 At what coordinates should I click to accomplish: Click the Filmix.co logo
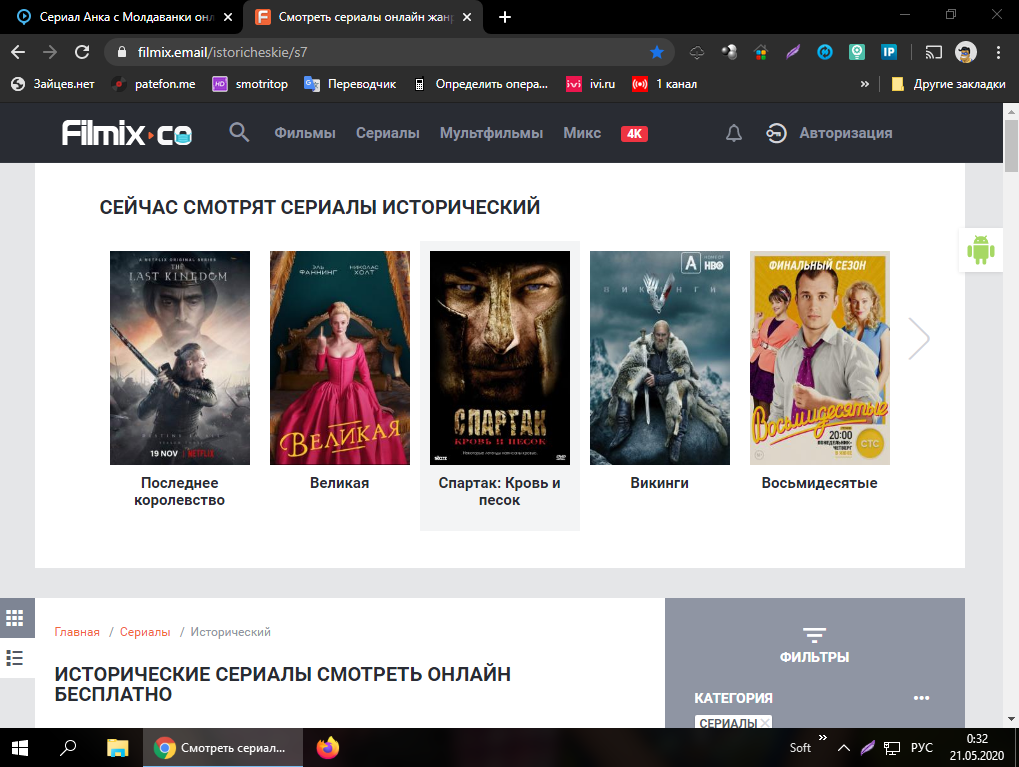click(127, 133)
